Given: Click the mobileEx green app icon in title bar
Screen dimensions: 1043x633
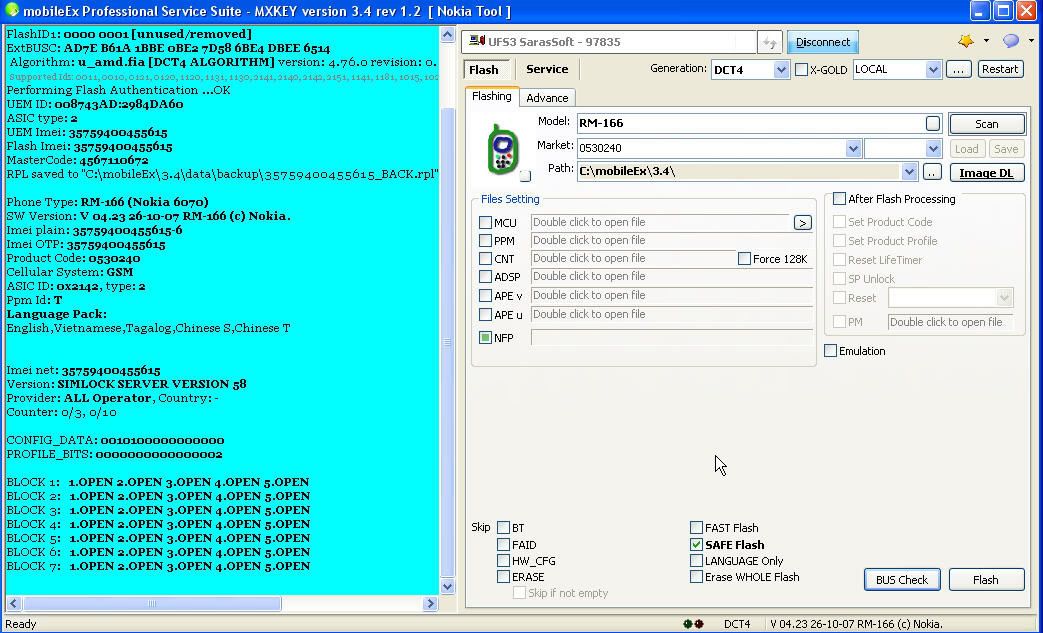Looking at the screenshot, I should click(x=11, y=11).
